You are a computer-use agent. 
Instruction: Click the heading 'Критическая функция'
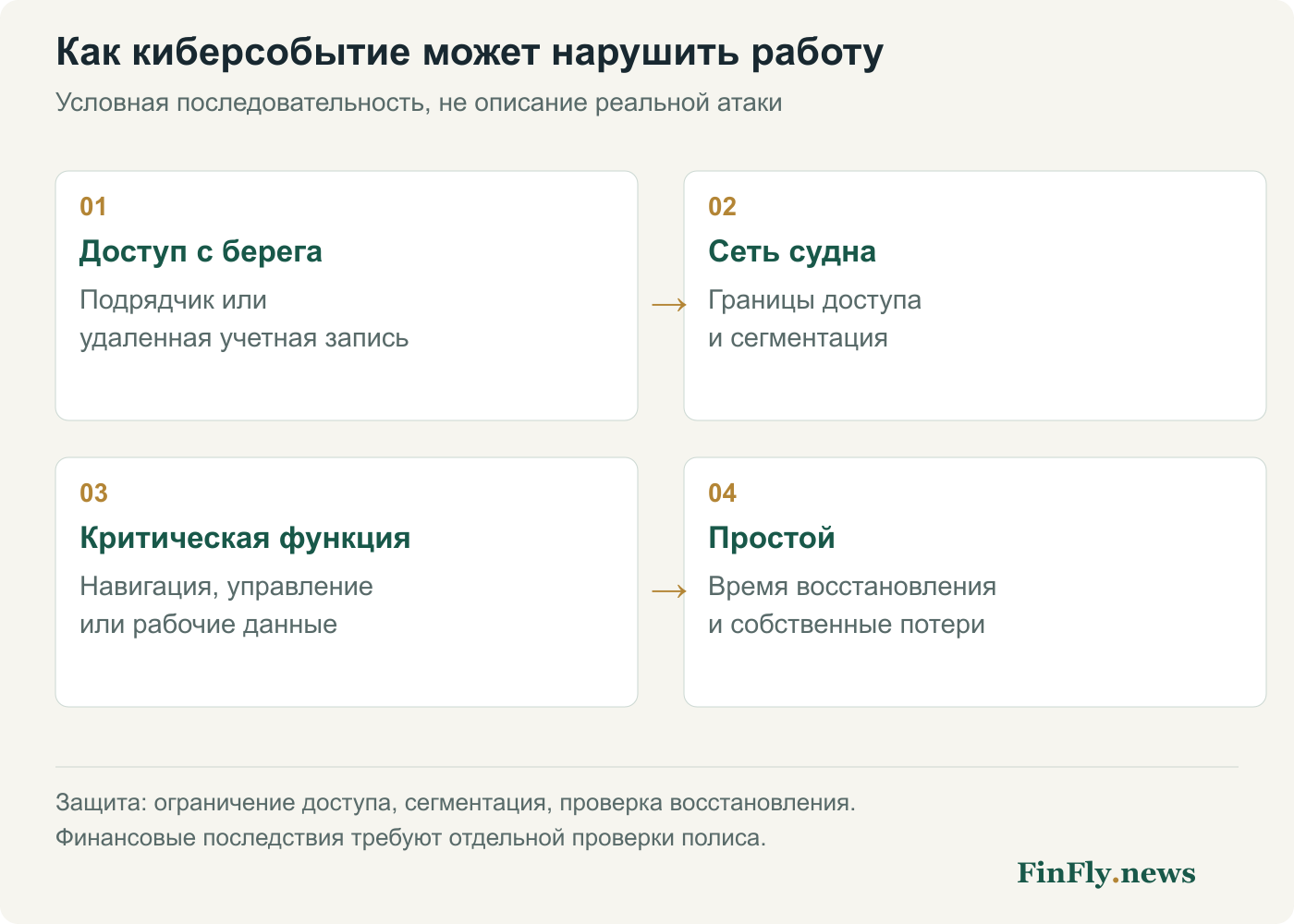[x=245, y=538]
